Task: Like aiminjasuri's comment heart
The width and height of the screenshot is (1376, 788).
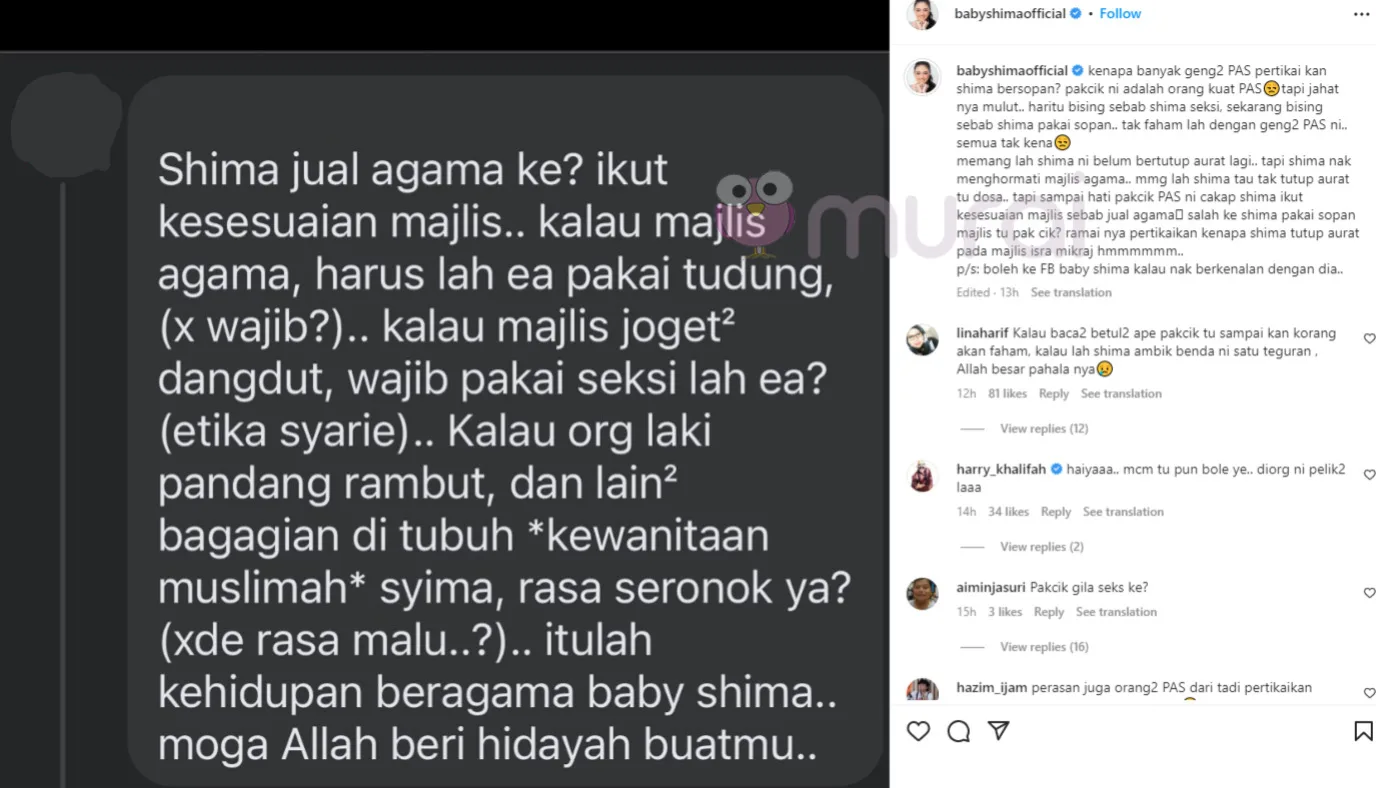Action: click(x=1369, y=593)
